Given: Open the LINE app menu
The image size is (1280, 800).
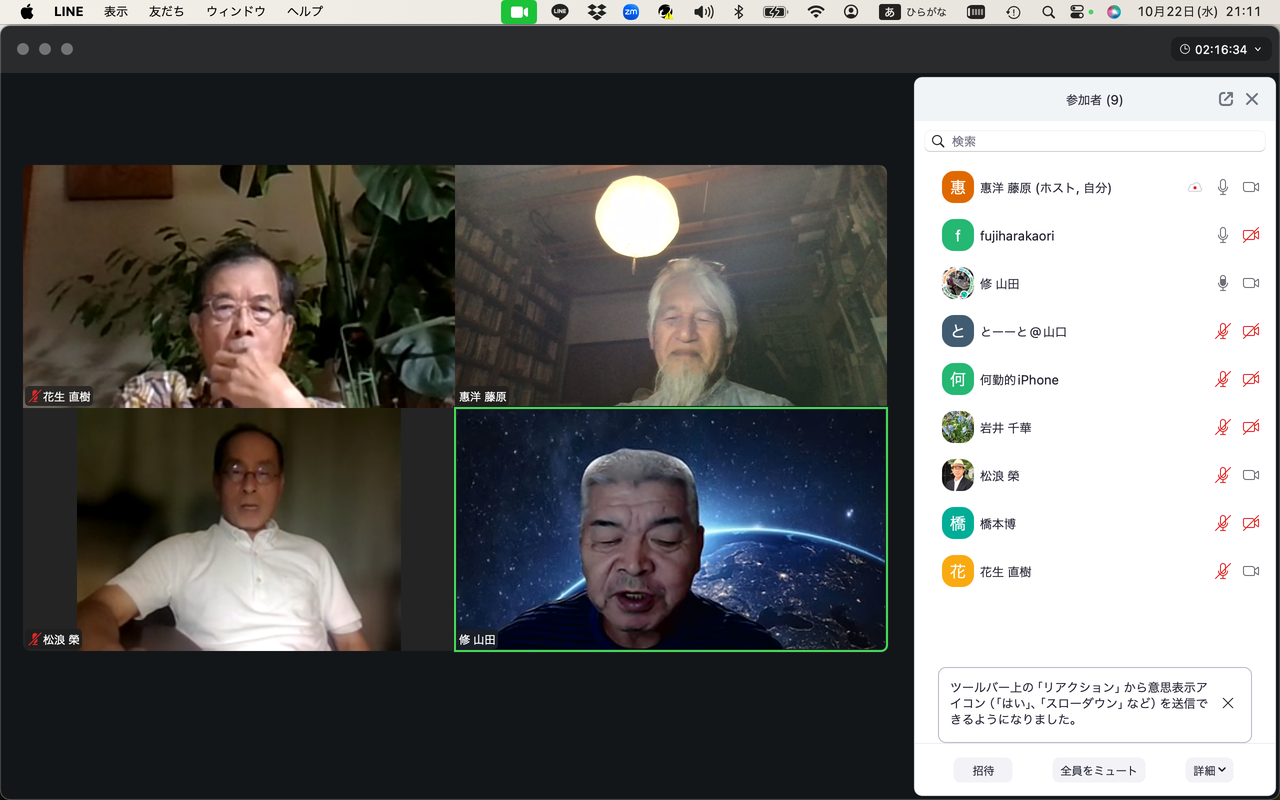Looking at the screenshot, I should pos(68,12).
